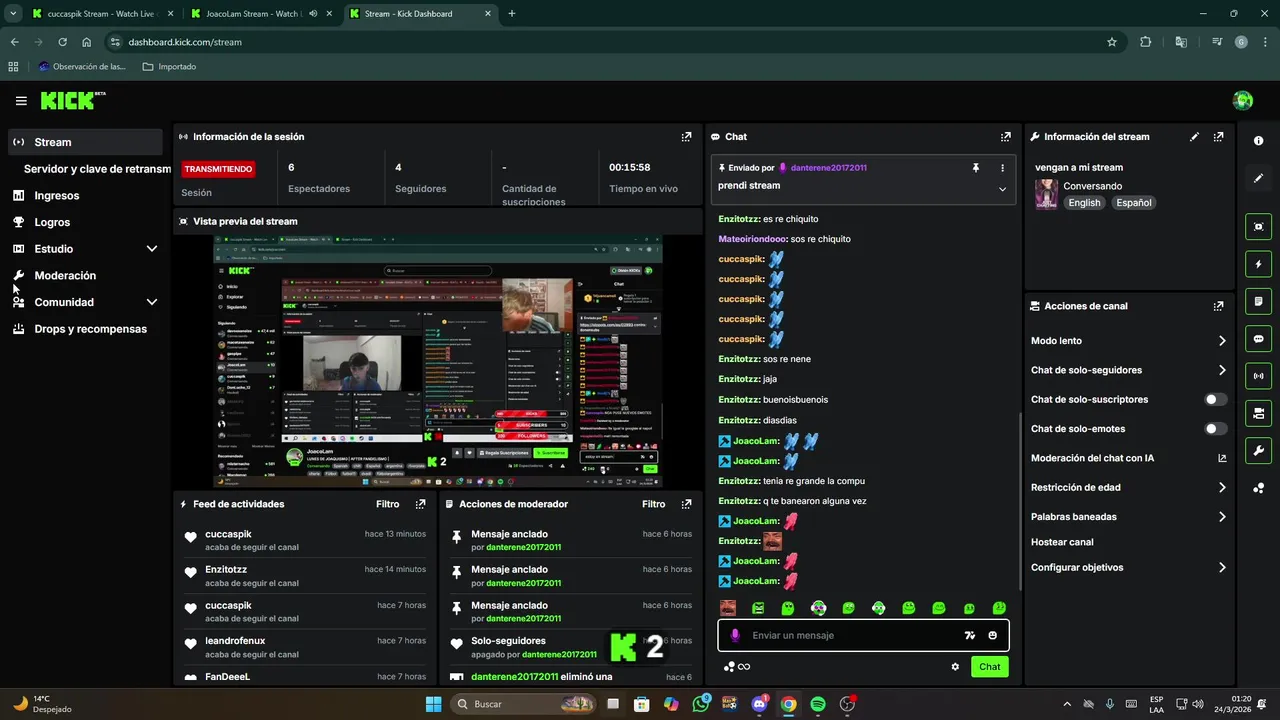Click the stream preview thumbnail
1280x720 pixels.
[x=437, y=362]
